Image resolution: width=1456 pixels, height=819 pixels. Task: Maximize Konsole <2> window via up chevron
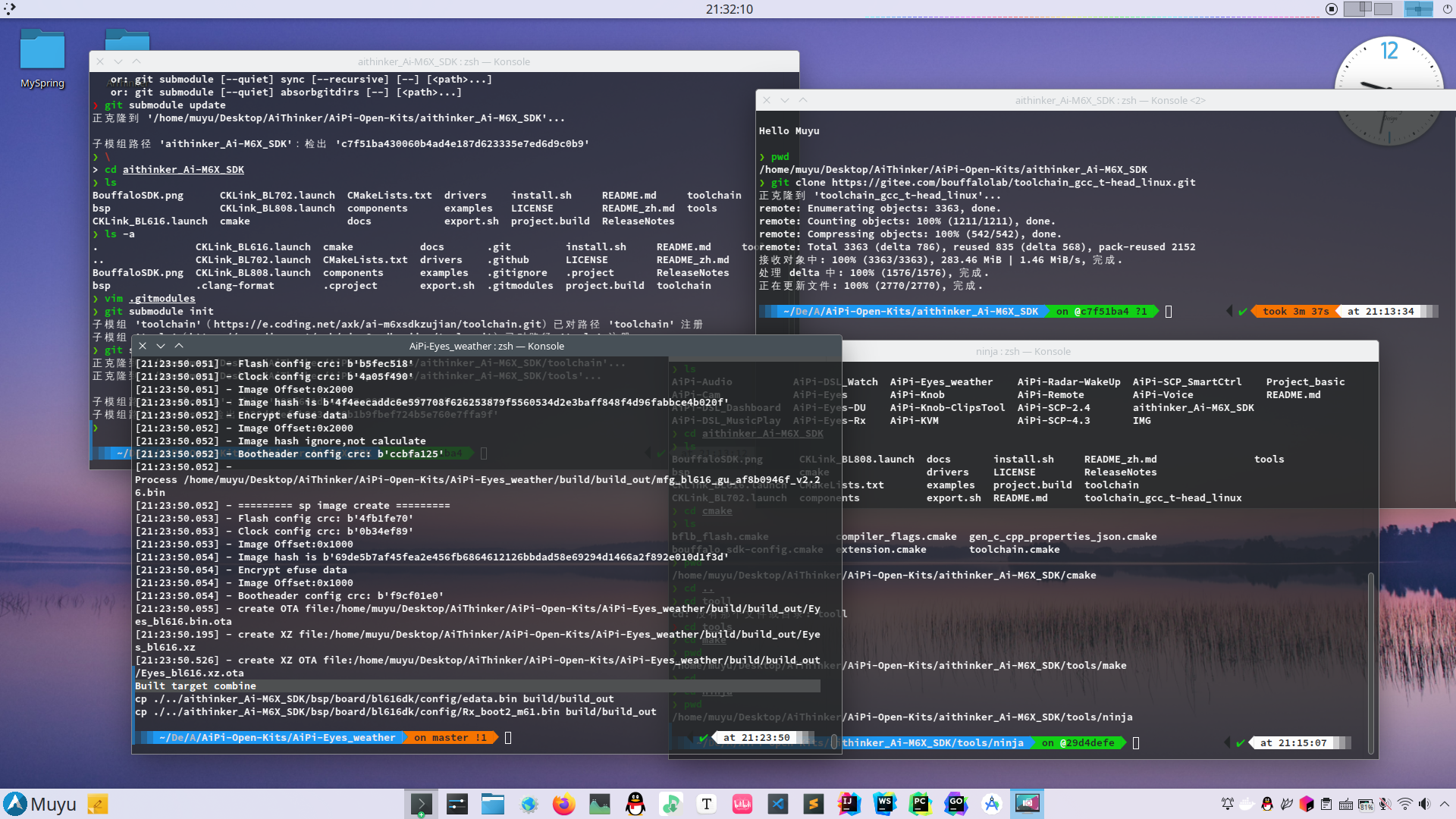803,100
